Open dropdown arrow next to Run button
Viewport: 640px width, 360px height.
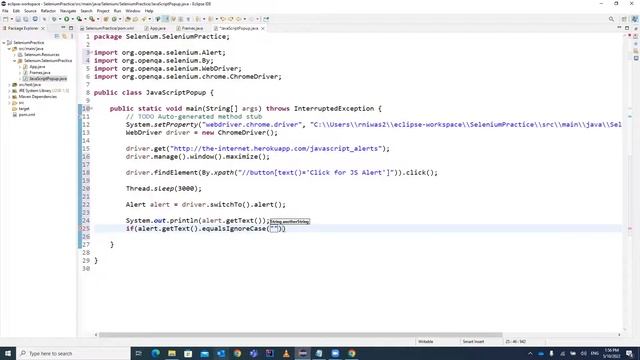[x=72, y=19]
